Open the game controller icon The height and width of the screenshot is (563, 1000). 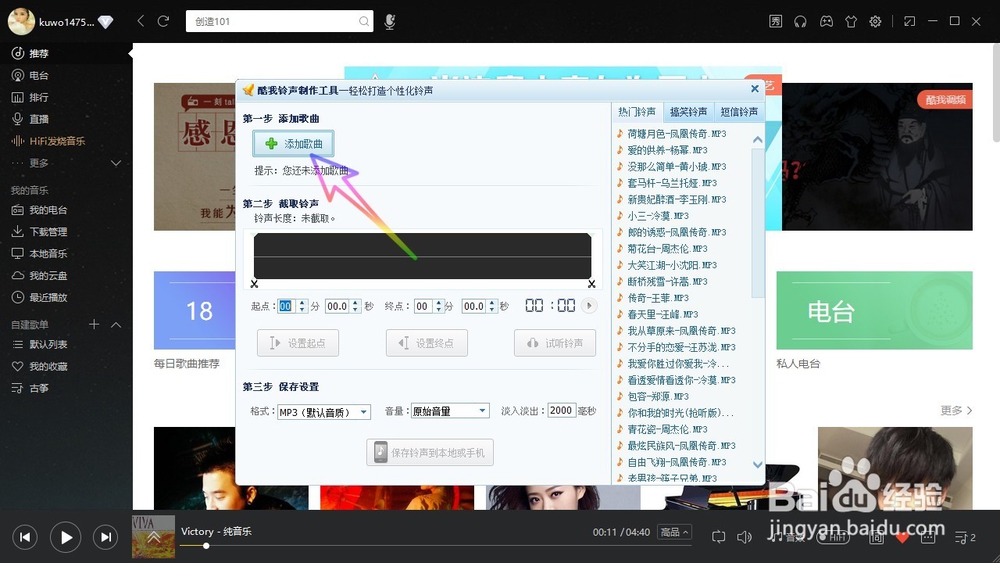(x=826, y=21)
